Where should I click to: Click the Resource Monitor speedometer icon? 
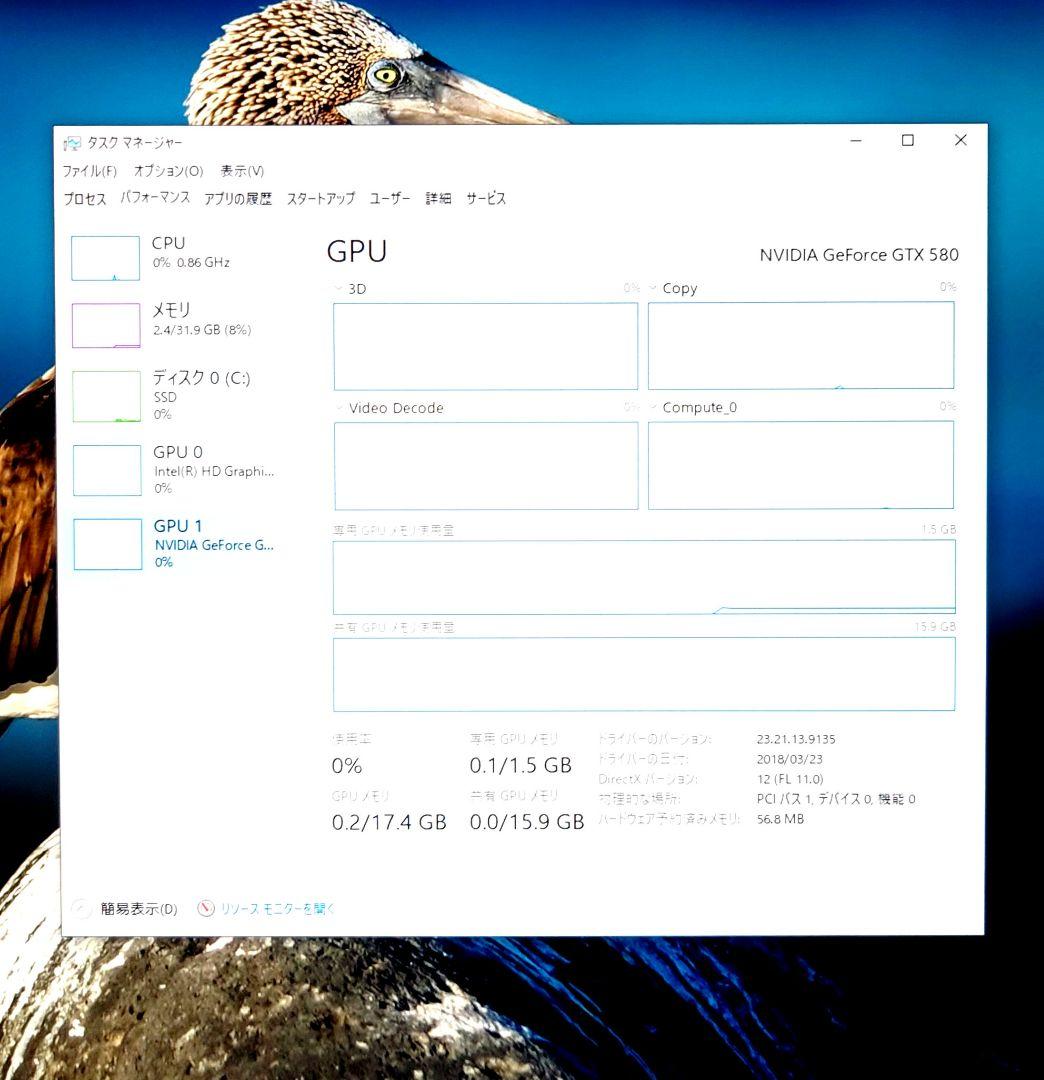tap(205, 908)
